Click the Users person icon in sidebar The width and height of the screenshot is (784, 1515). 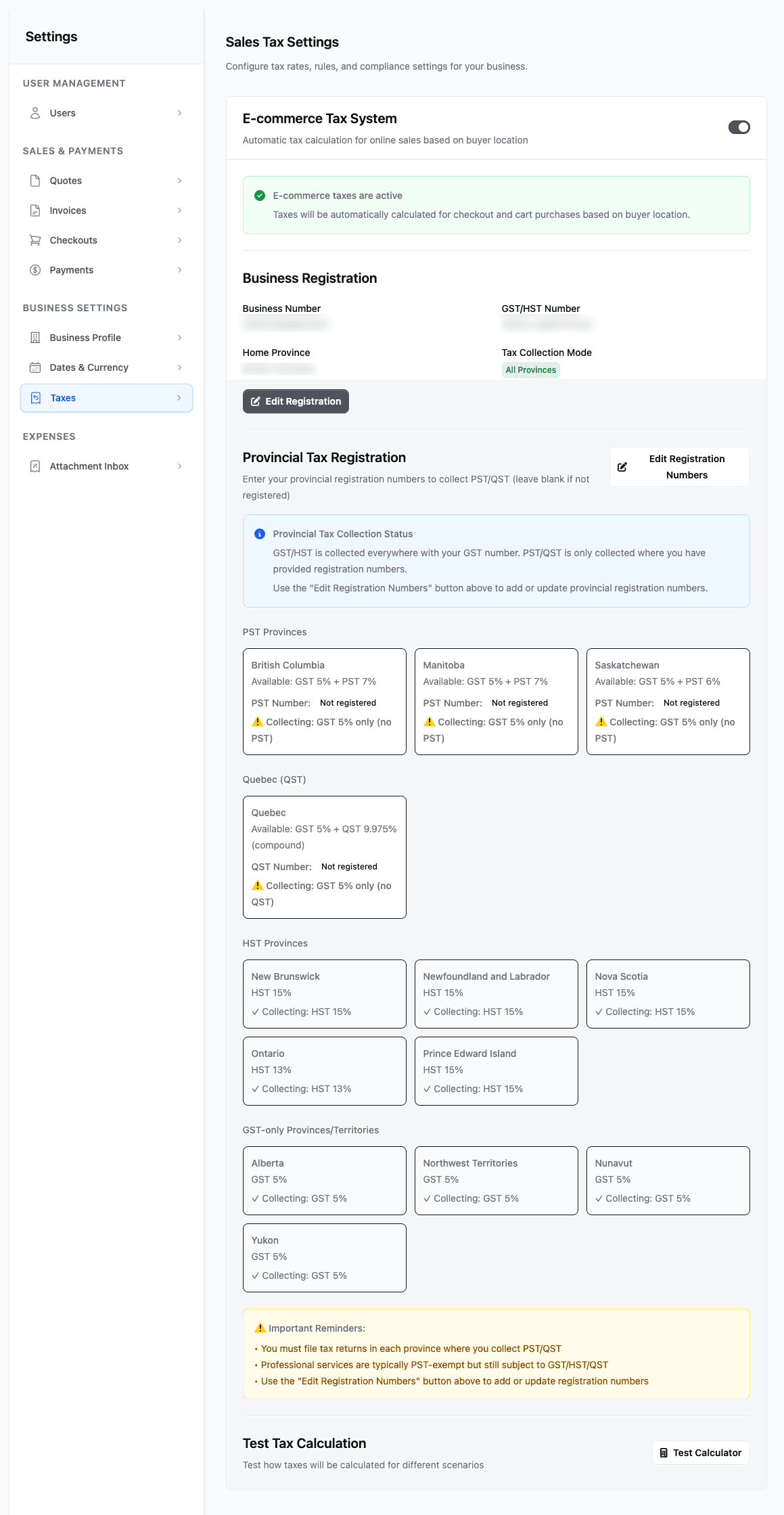pos(35,113)
